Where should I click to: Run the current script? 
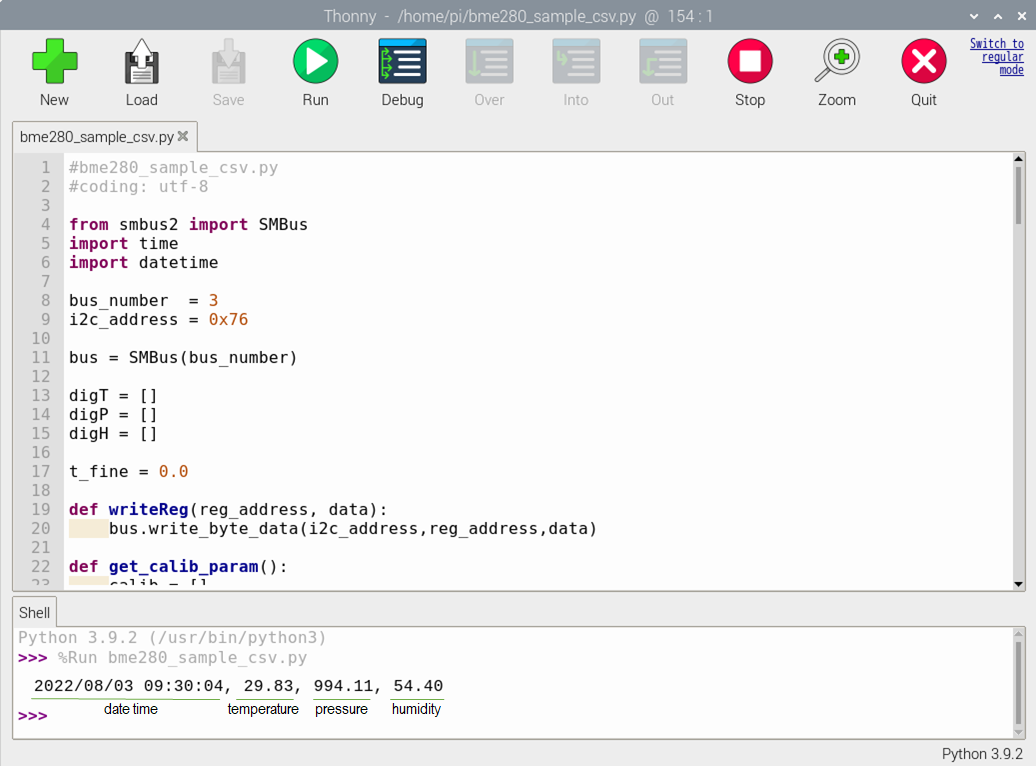(x=315, y=62)
